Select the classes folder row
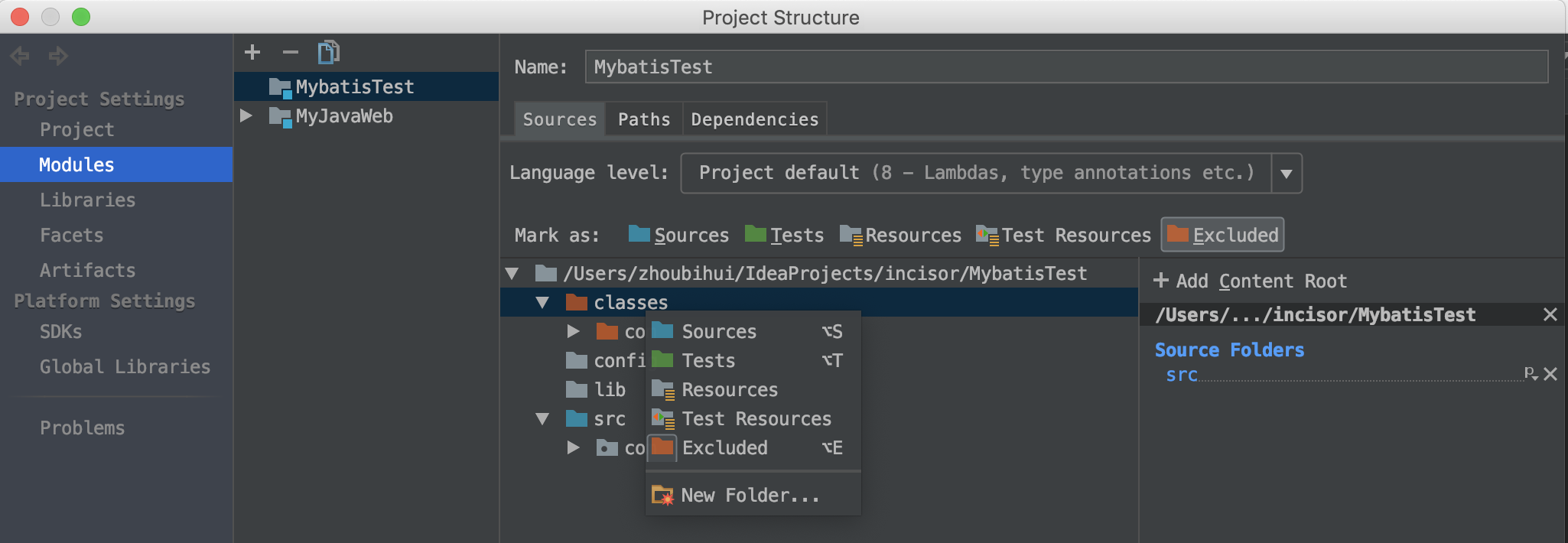The height and width of the screenshot is (543, 1568). coord(819,302)
